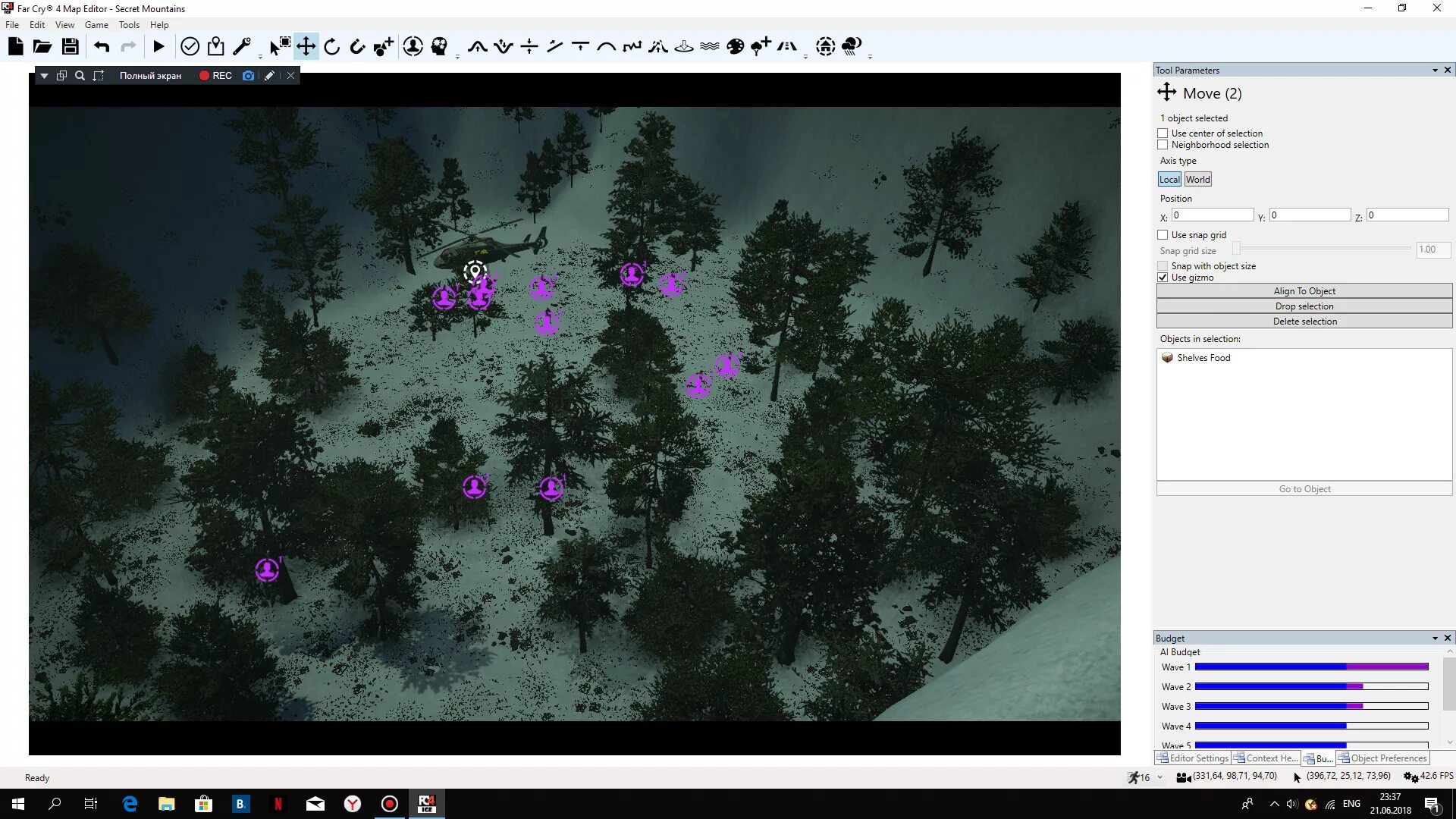Image resolution: width=1456 pixels, height=819 pixels.
Task: Click the Go to Object button
Action: coord(1304,489)
